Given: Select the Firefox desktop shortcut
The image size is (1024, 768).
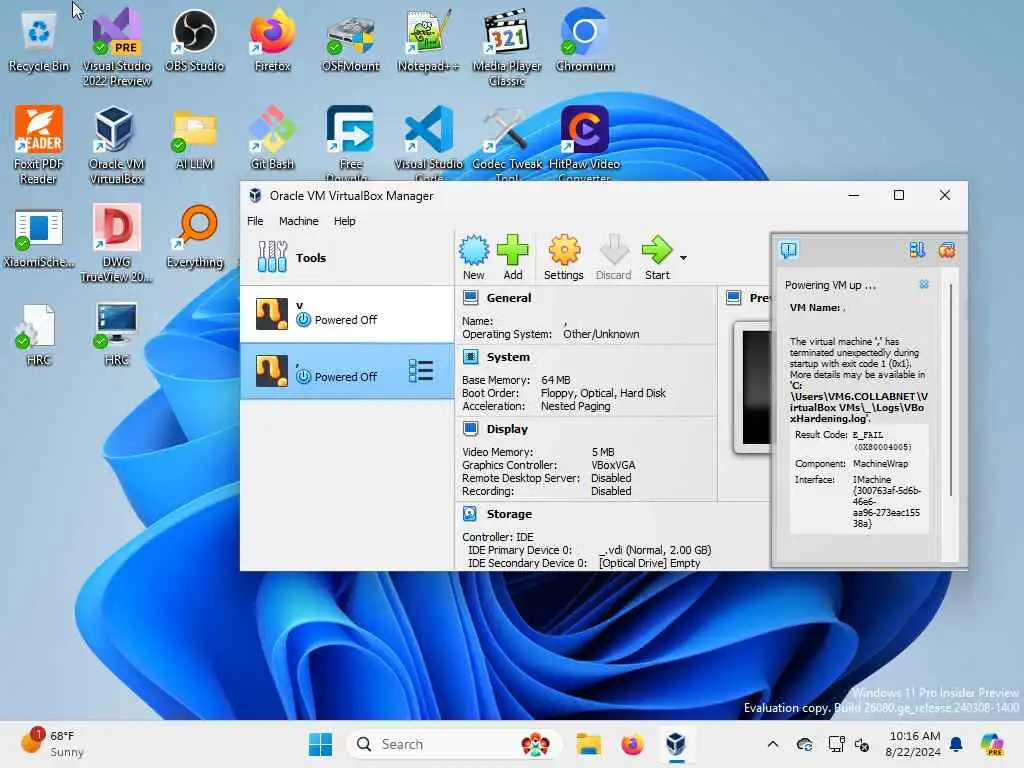Looking at the screenshot, I should [x=272, y=40].
